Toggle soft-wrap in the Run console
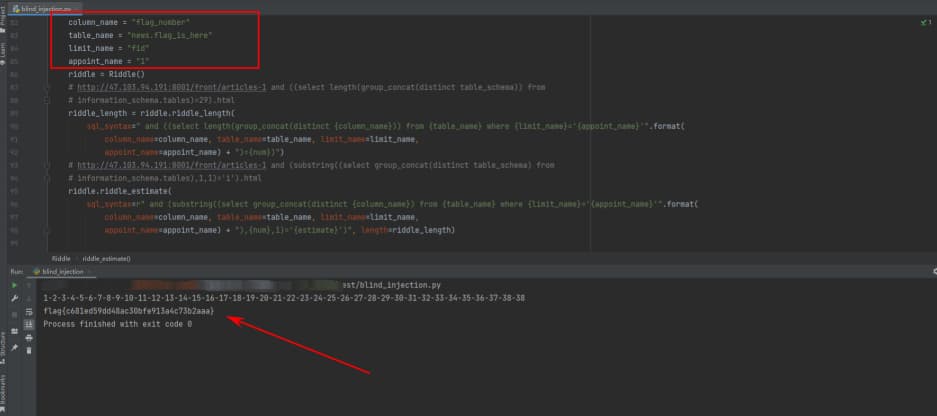Screen dimensions: 937x416 click(29, 312)
